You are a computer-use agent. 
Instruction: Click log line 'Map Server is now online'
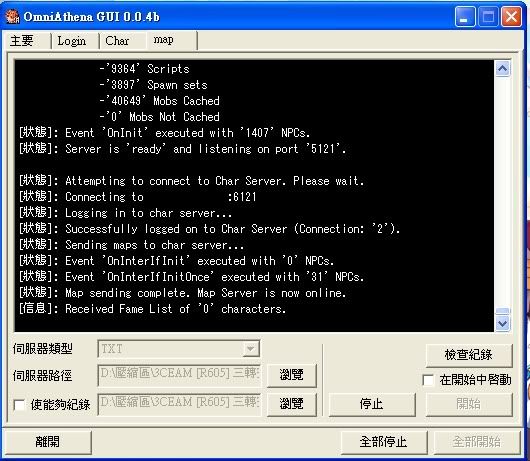click(x=183, y=293)
